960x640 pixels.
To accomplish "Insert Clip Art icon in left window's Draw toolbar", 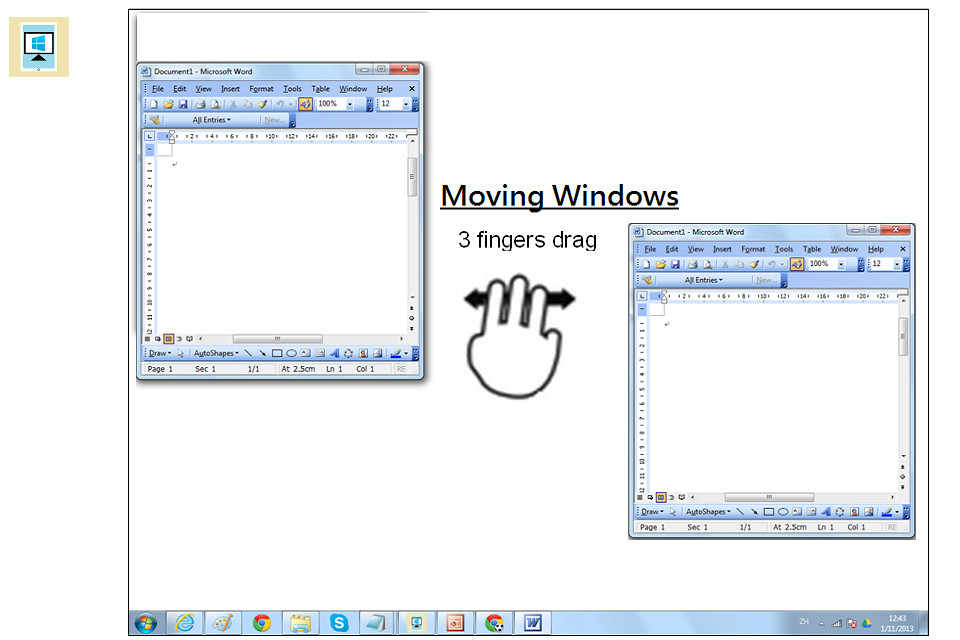I will coord(363,353).
